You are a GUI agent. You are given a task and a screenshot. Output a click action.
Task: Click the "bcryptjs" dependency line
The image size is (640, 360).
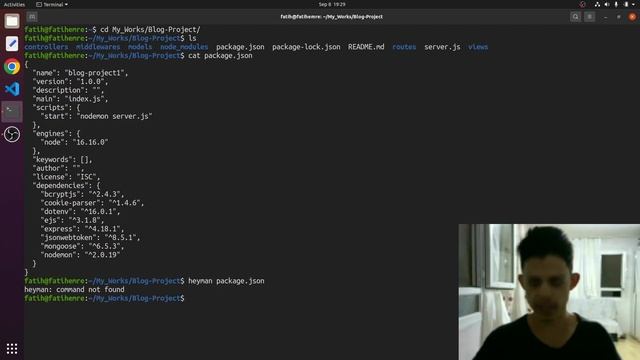point(82,194)
